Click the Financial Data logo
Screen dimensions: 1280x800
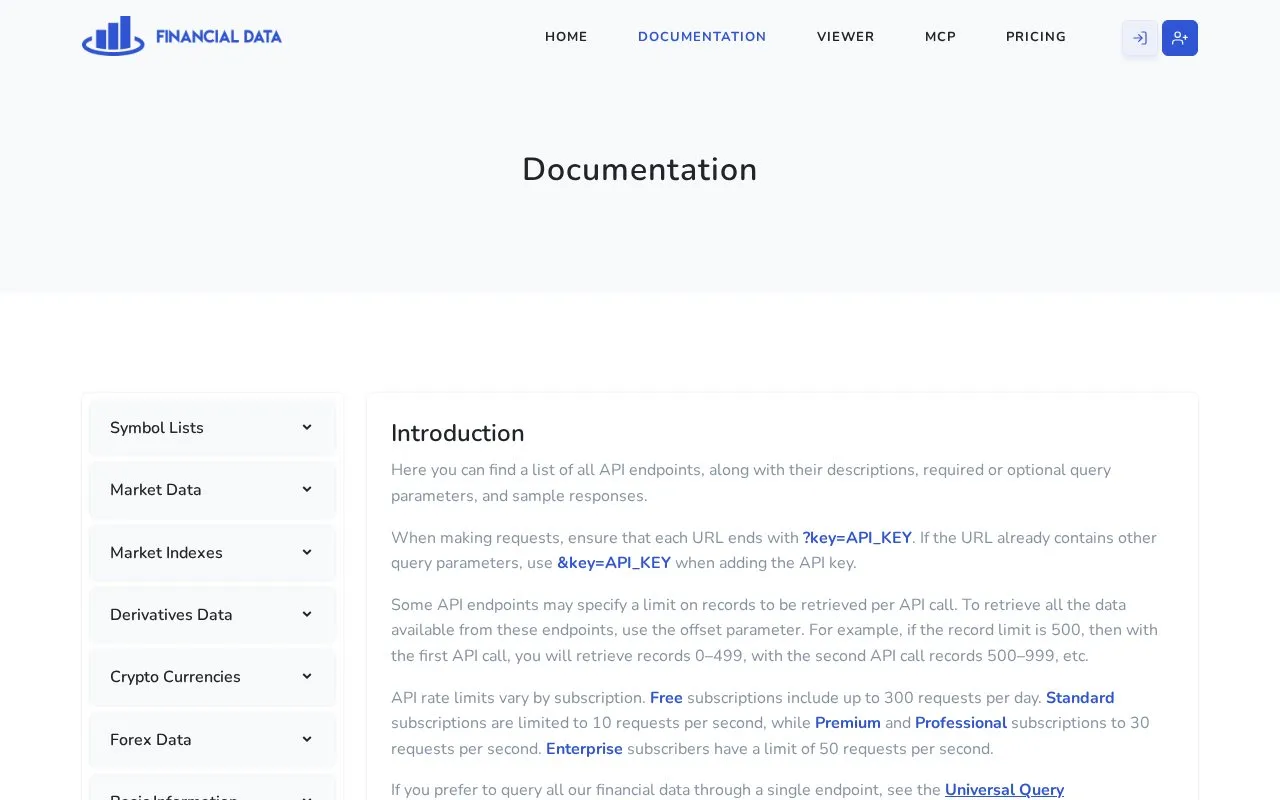182,36
